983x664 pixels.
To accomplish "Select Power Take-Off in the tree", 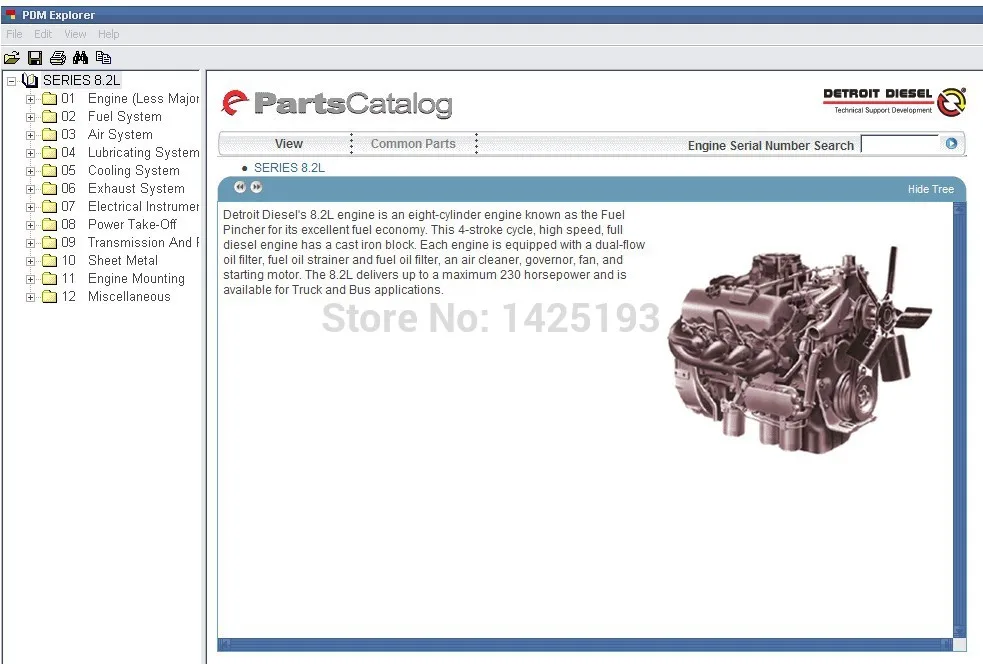I will (132, 224).
